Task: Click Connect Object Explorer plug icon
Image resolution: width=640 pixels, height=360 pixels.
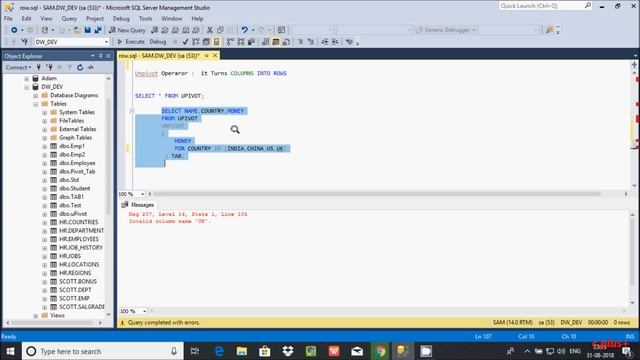Action: point(39,67)
